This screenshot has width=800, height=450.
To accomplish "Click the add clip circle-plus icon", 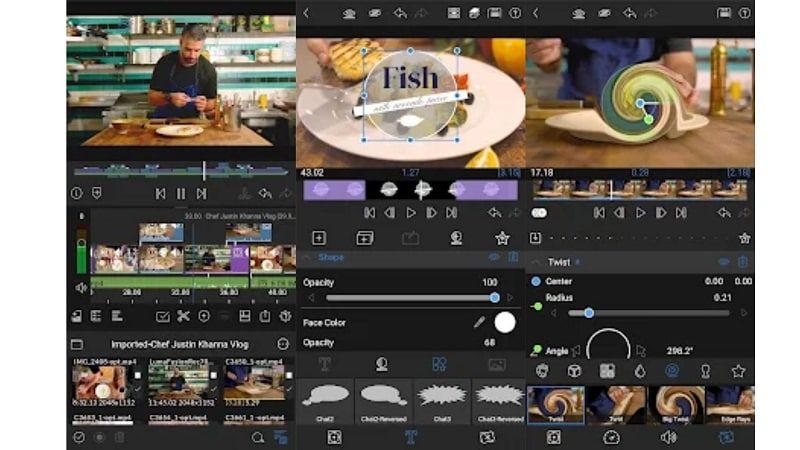I will point(204,316).
